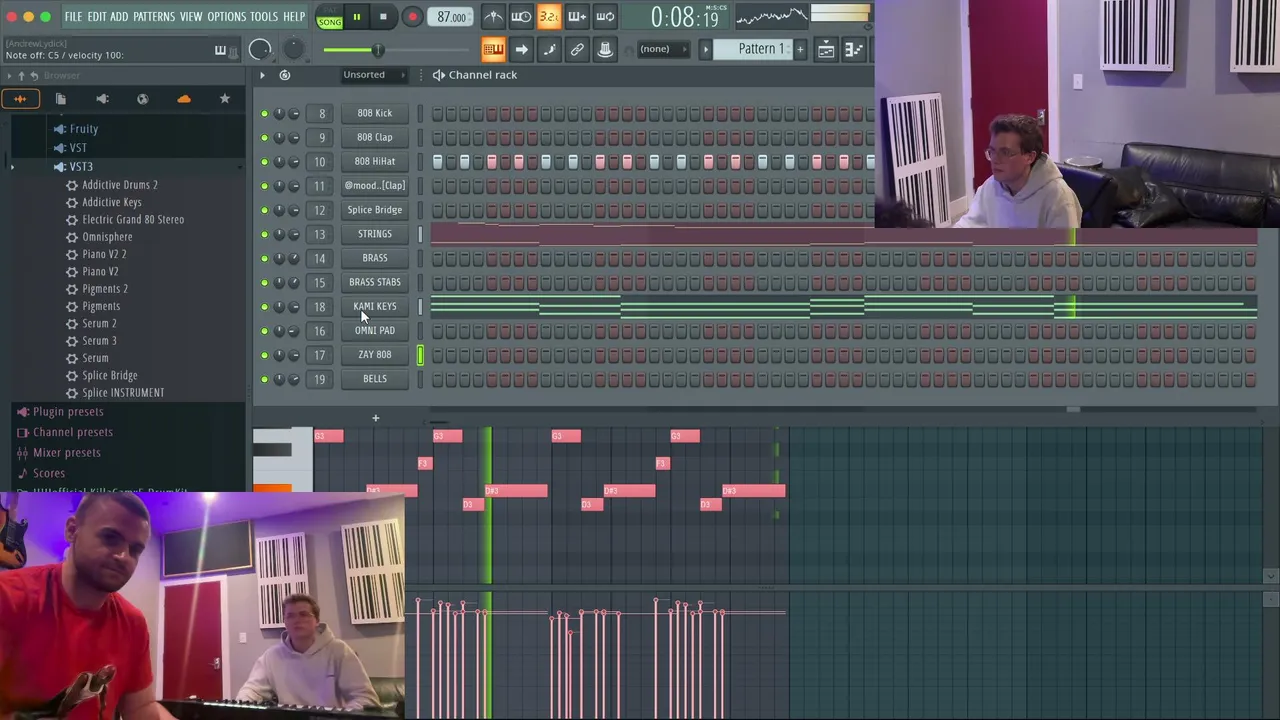Open the ADD menu
1280x720 pixels.
[119, 17]
